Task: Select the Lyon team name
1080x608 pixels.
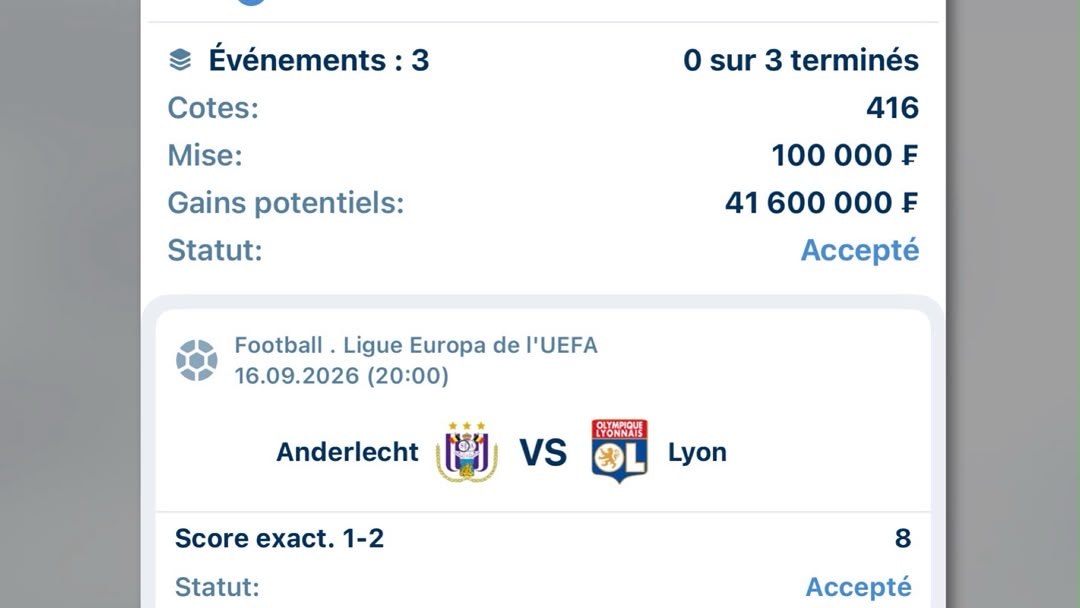Action: 697,452
